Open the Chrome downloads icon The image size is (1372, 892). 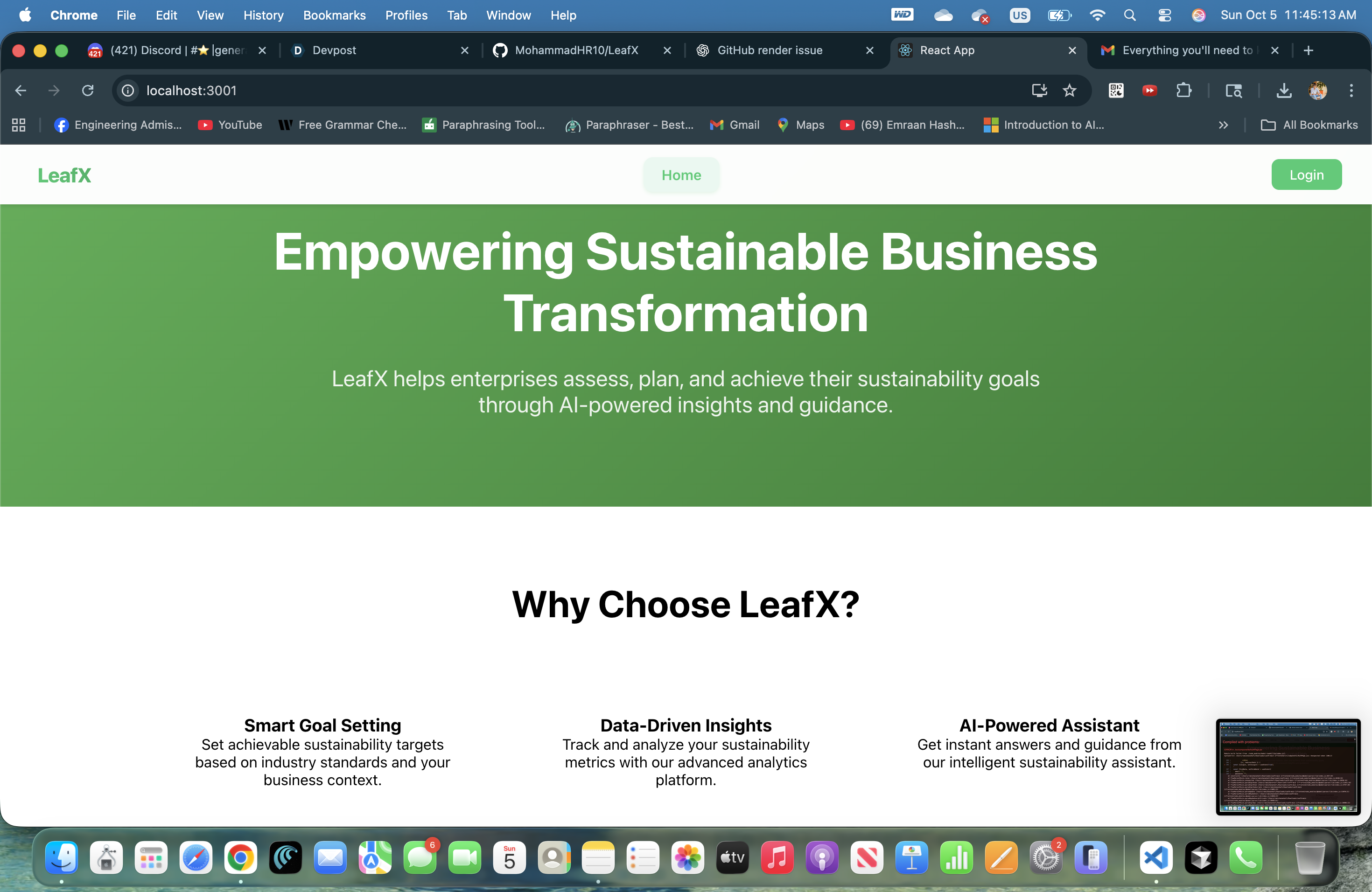pos(1284,91)
